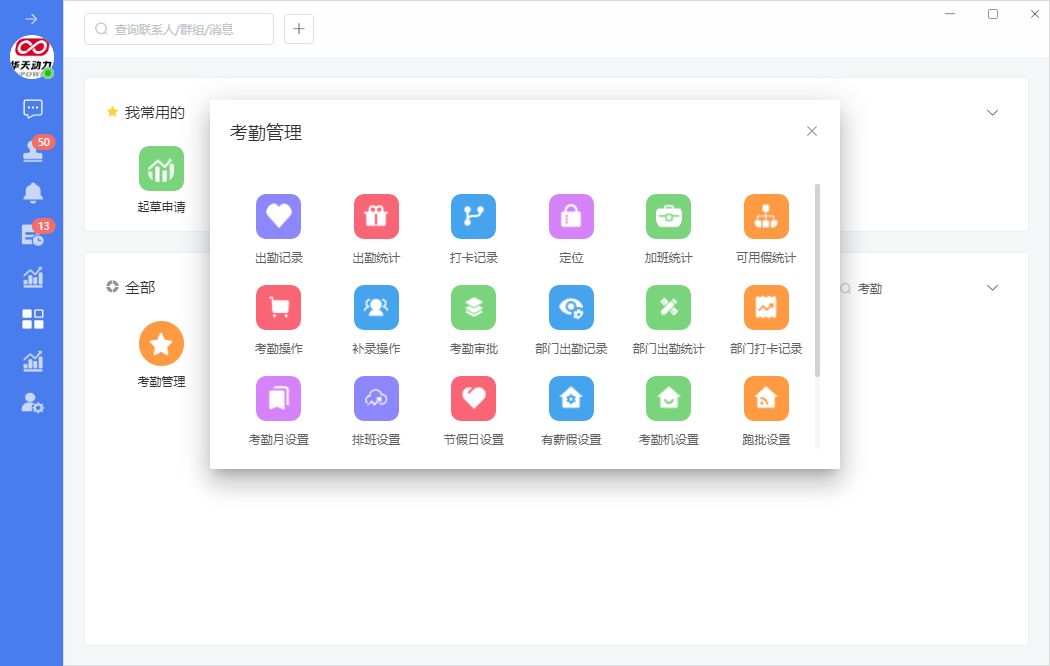Viewport: 1050px width, 666px height.
Task: Open notifications bell in the sidebar
Action: 33,193
